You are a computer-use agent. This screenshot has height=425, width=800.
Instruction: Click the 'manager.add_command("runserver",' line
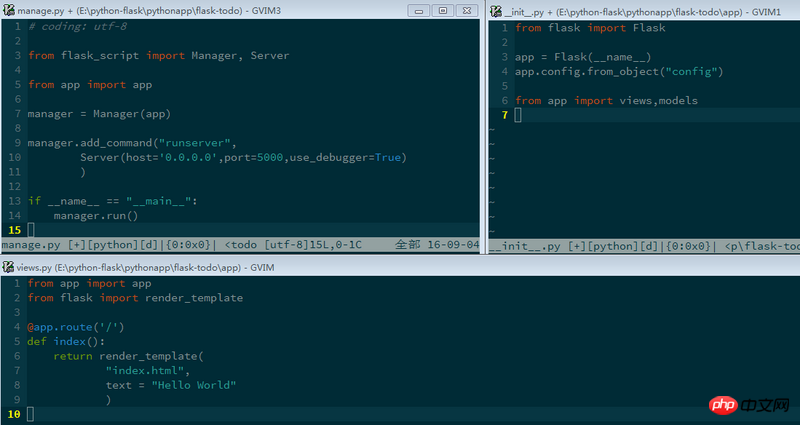pyautogui.click(x=132, y=143)
